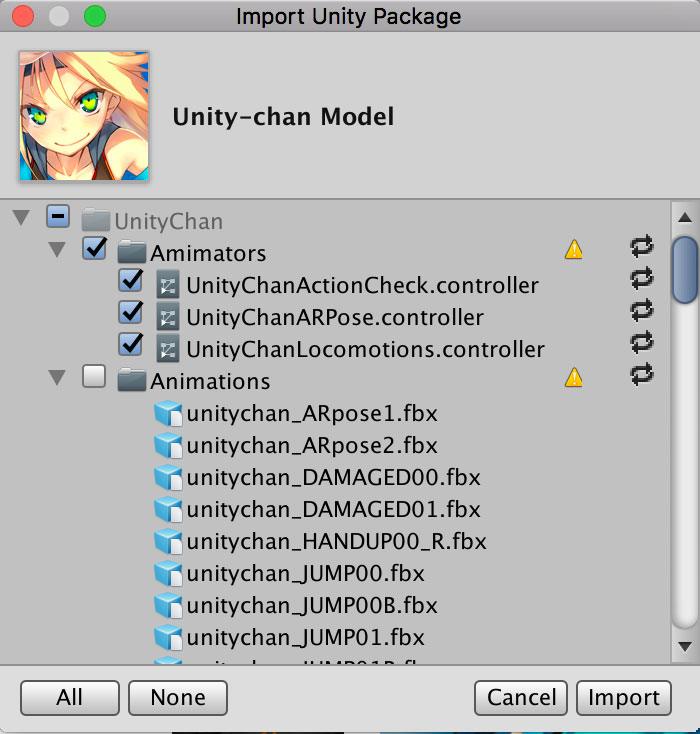Screen dimensions: 700x734
Task: Collapse the Animations folder tree
Action: (x=57, y=377)
